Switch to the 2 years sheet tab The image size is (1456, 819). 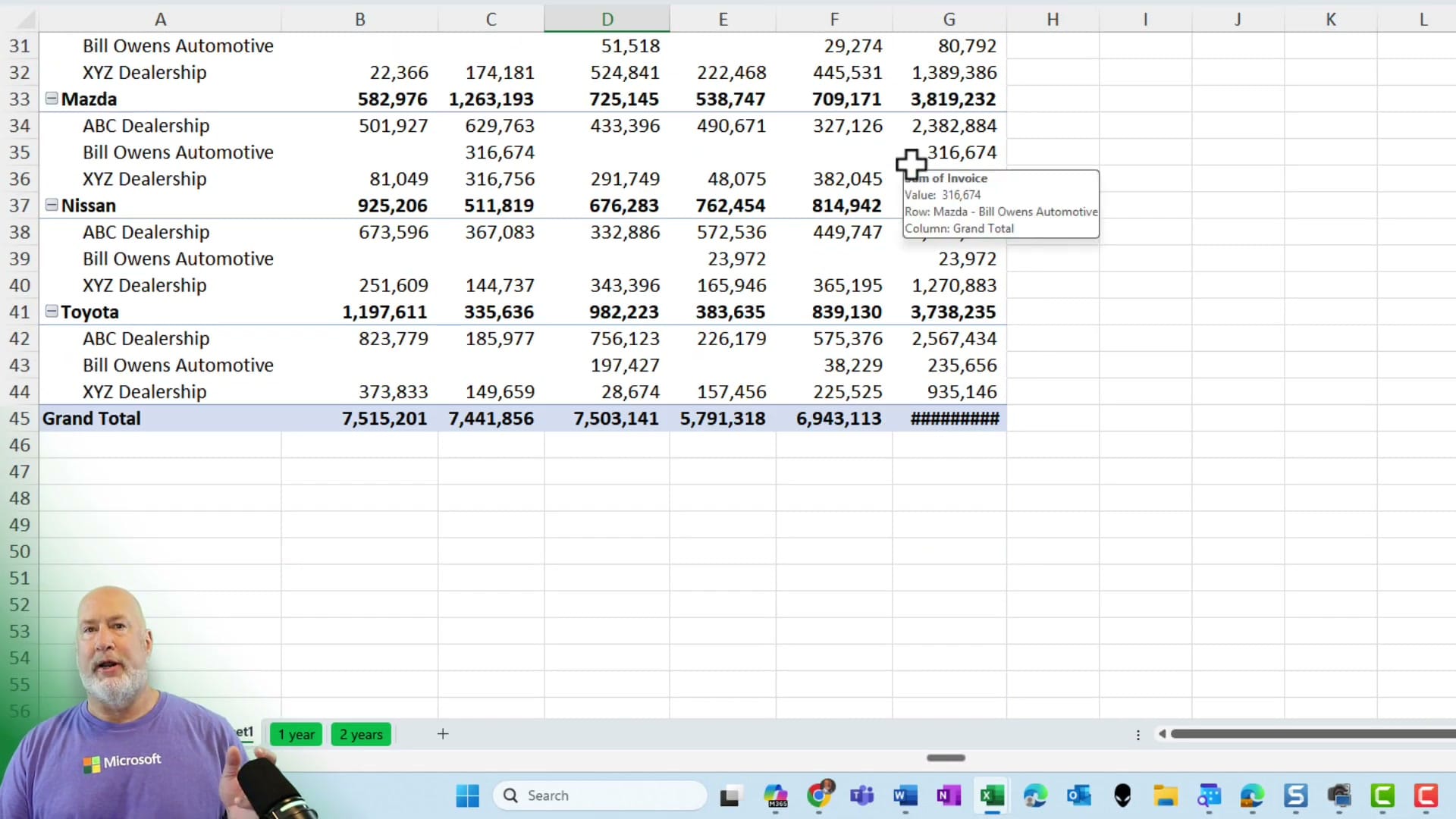click(x=360, y=734)
